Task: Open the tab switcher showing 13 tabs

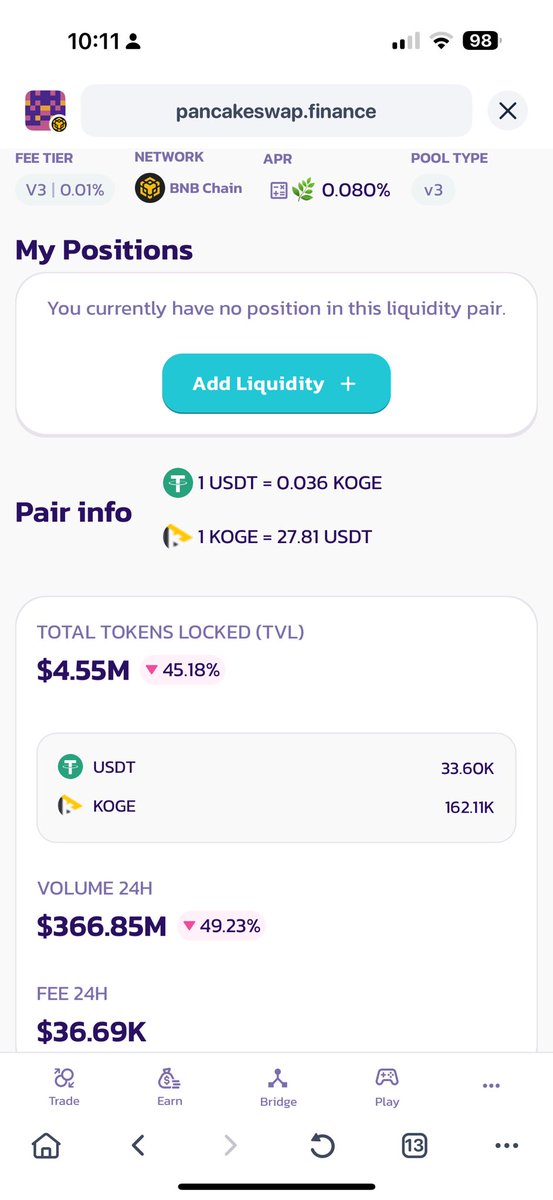Action: (414, 1145)
